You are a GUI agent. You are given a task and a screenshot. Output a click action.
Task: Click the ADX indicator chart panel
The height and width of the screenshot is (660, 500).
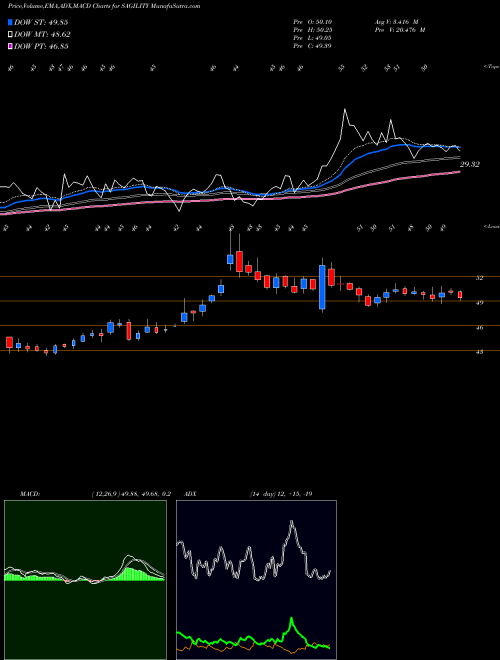point(256,580)
